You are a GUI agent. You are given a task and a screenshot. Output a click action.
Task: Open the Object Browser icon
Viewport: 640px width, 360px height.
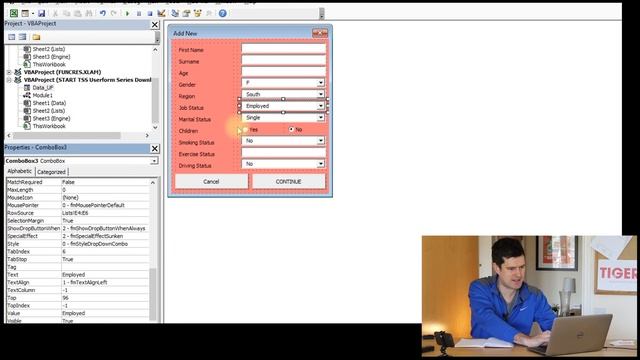pos(198,13)
